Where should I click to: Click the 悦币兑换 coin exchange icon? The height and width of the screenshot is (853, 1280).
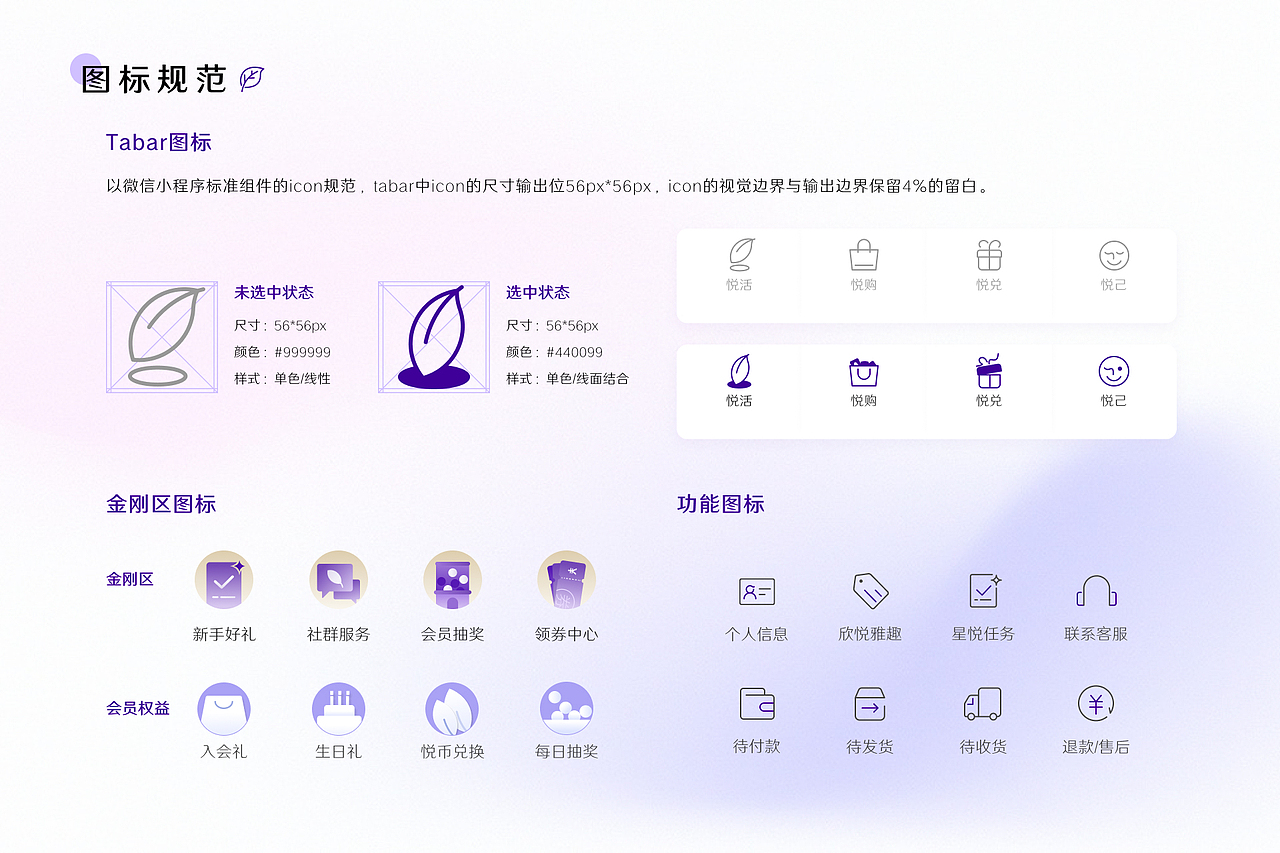point(453,707)
